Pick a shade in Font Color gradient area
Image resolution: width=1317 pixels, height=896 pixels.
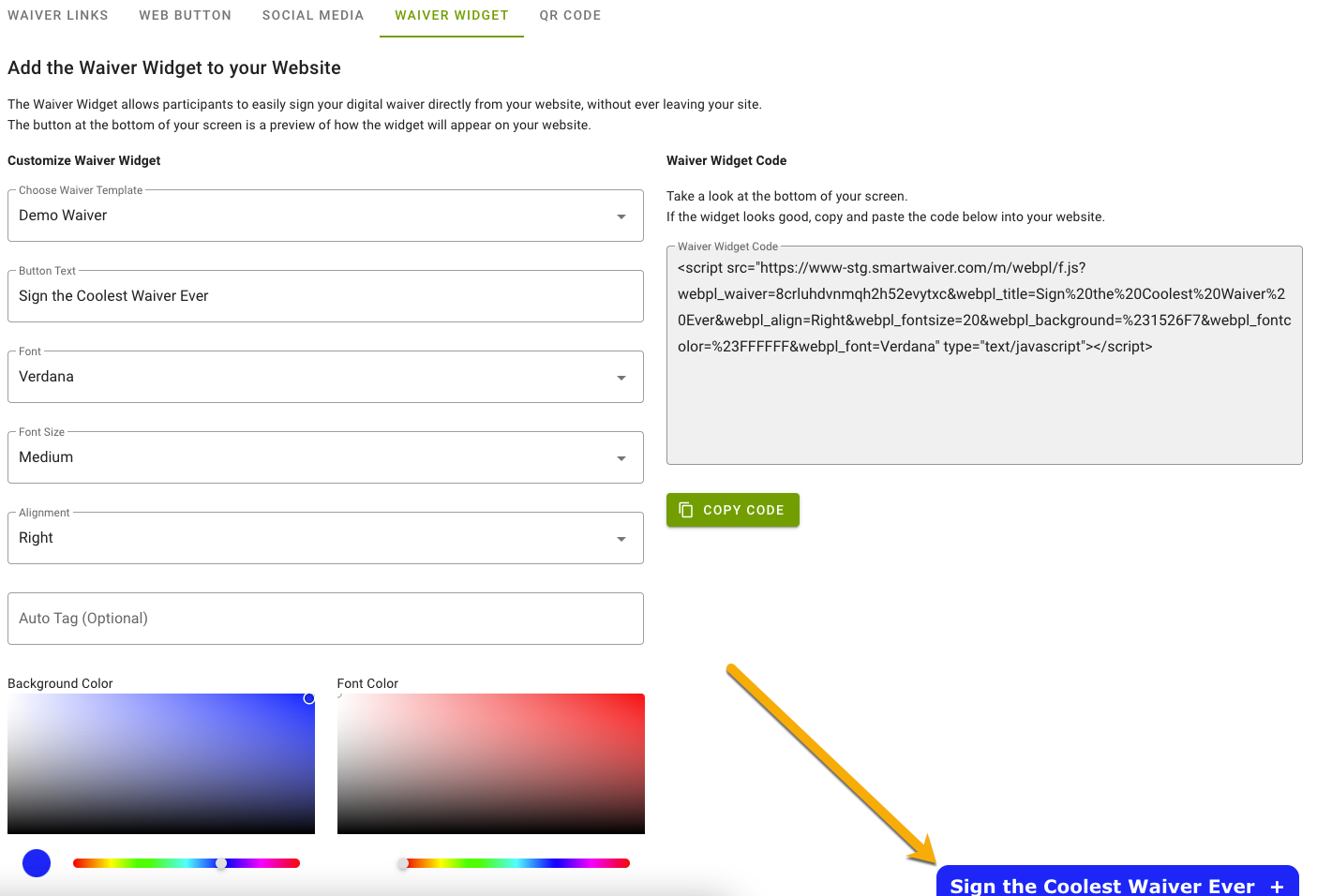[x=491, y=764]
